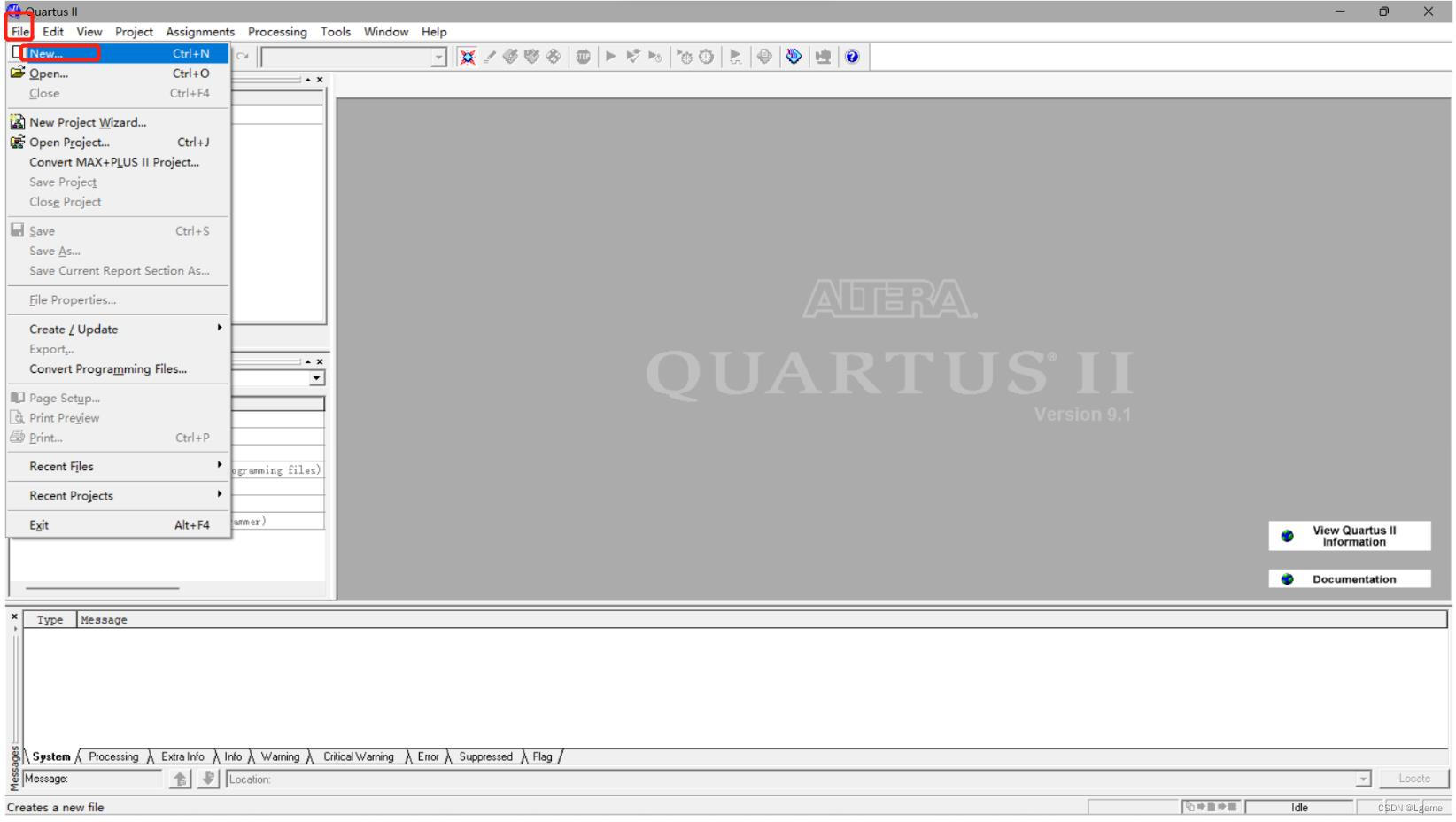Switch to the System messages tab

point(51,756)
